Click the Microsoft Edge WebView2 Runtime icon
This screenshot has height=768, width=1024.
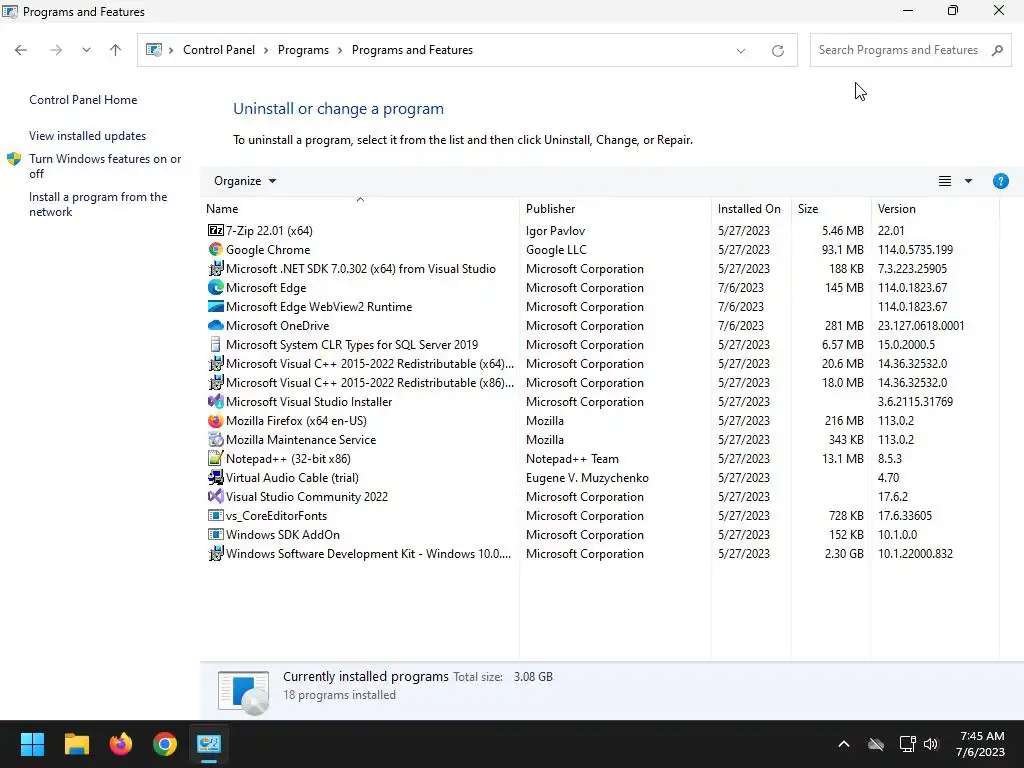click(216, 306)
